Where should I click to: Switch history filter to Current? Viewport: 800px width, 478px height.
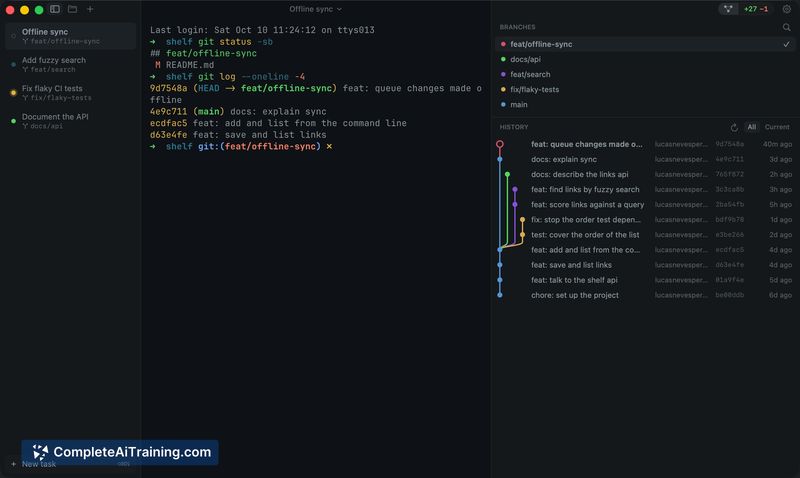pos(777,127)
